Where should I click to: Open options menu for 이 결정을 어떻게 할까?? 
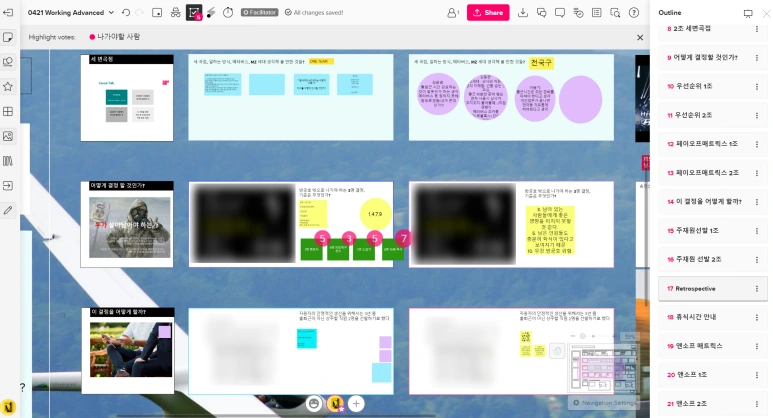(x=757, y=202)
